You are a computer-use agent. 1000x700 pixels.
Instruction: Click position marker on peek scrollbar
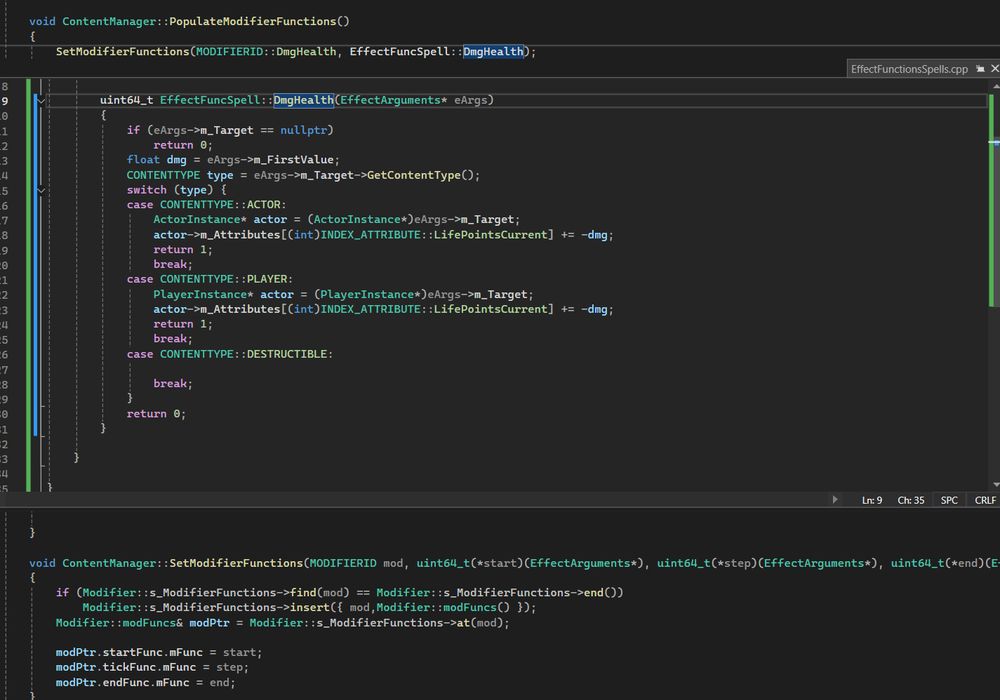pos(994,142)
